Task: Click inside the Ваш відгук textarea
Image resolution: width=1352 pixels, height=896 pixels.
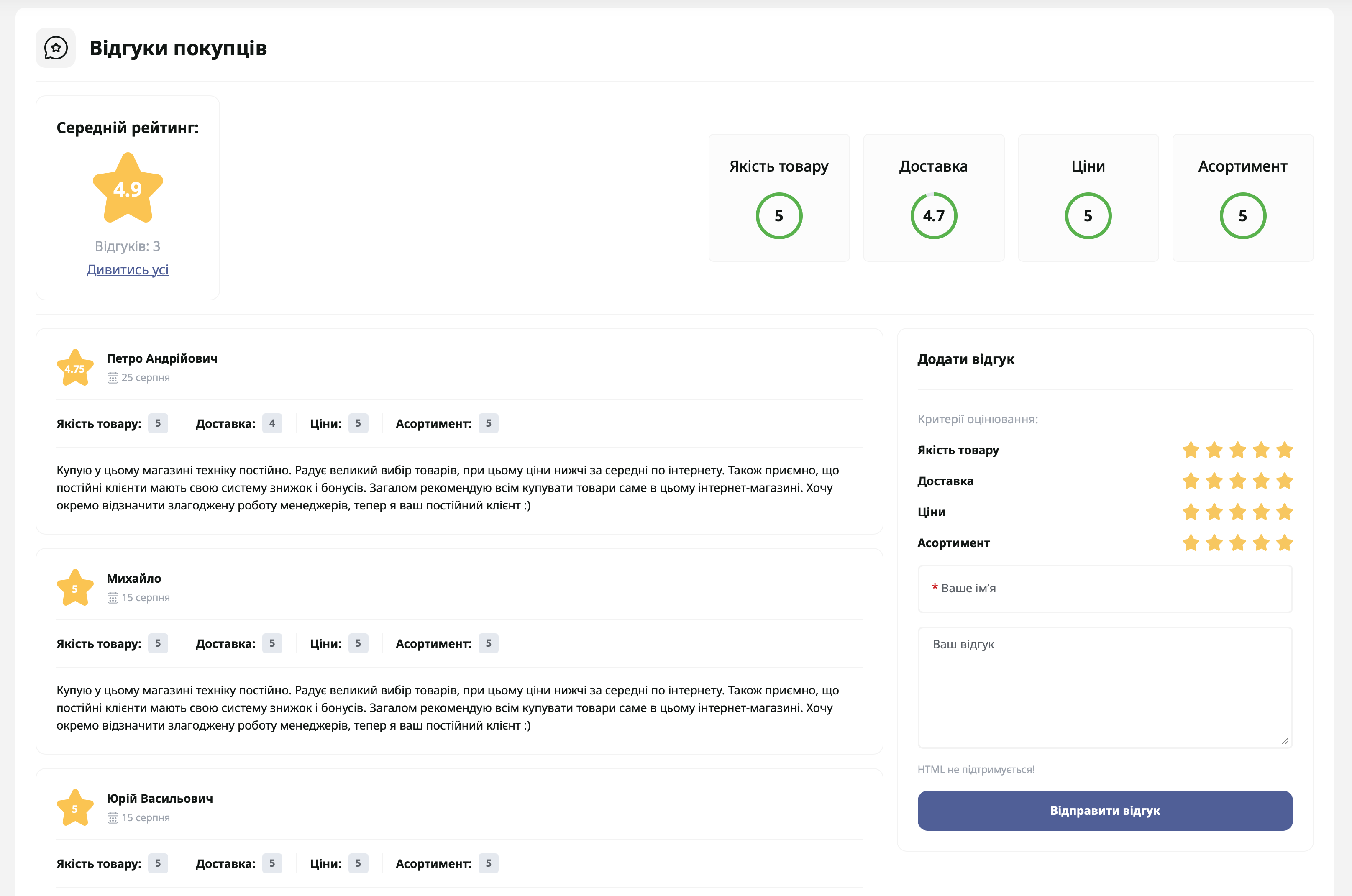Action: [1105, 687]
